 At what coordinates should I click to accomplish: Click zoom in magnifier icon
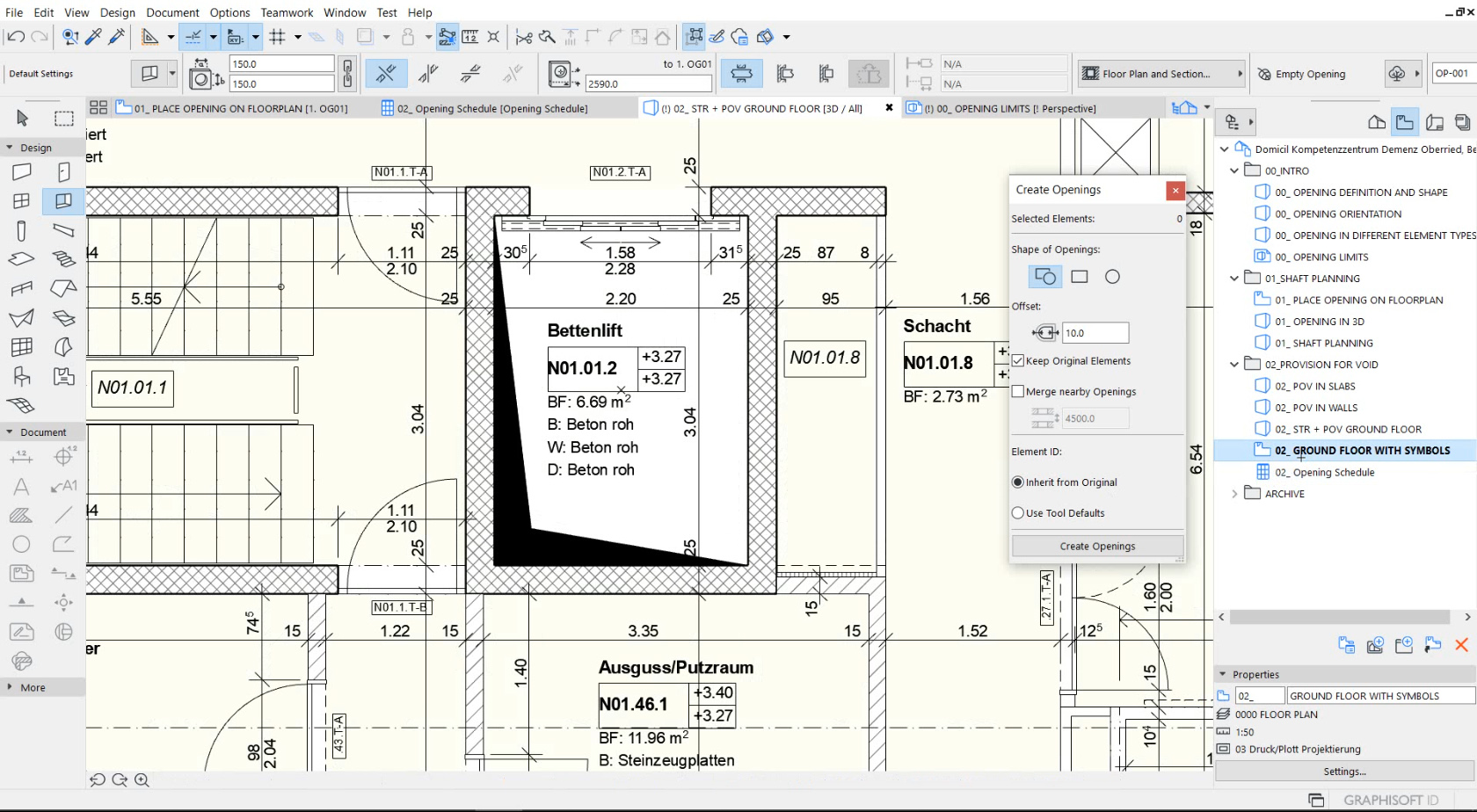click(x=142, y=779)
